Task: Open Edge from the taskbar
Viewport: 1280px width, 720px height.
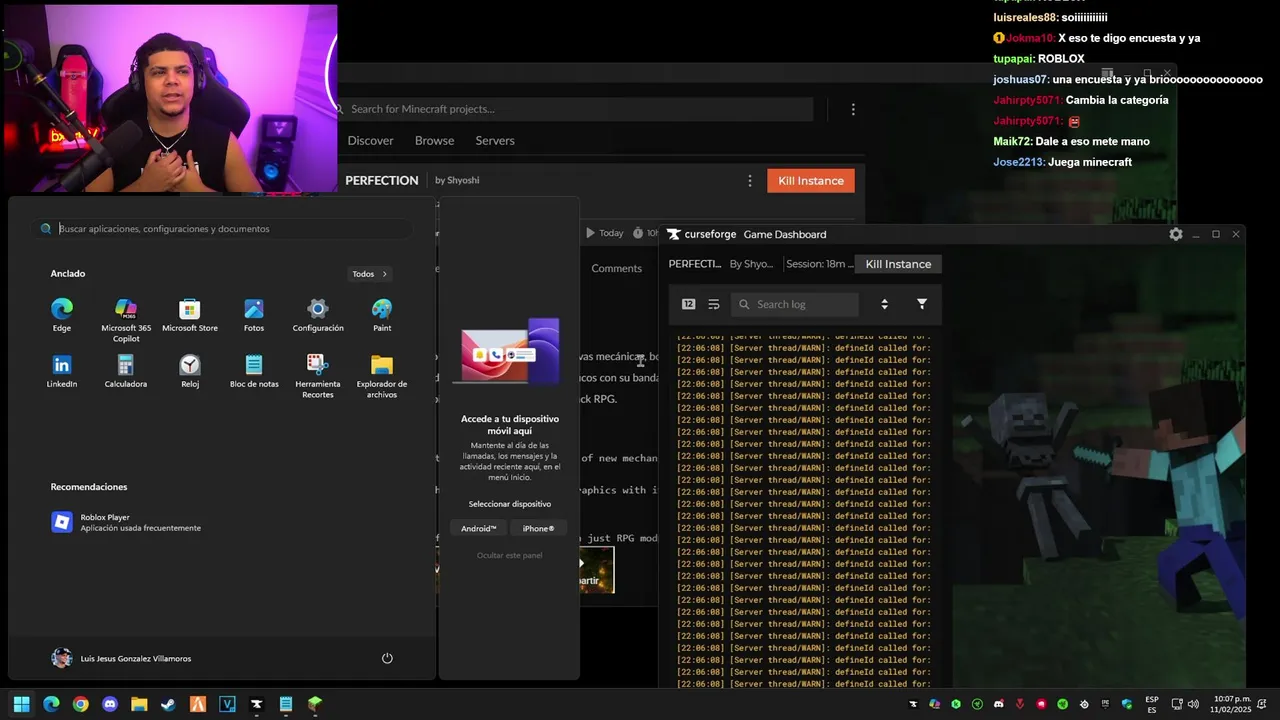Action: tap(51, 704)
